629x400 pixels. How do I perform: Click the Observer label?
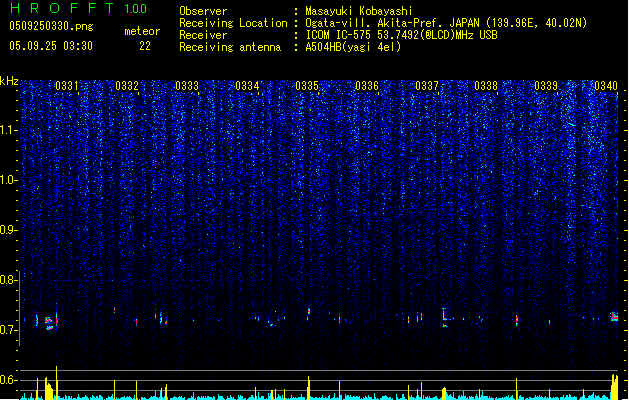point(203,11)
